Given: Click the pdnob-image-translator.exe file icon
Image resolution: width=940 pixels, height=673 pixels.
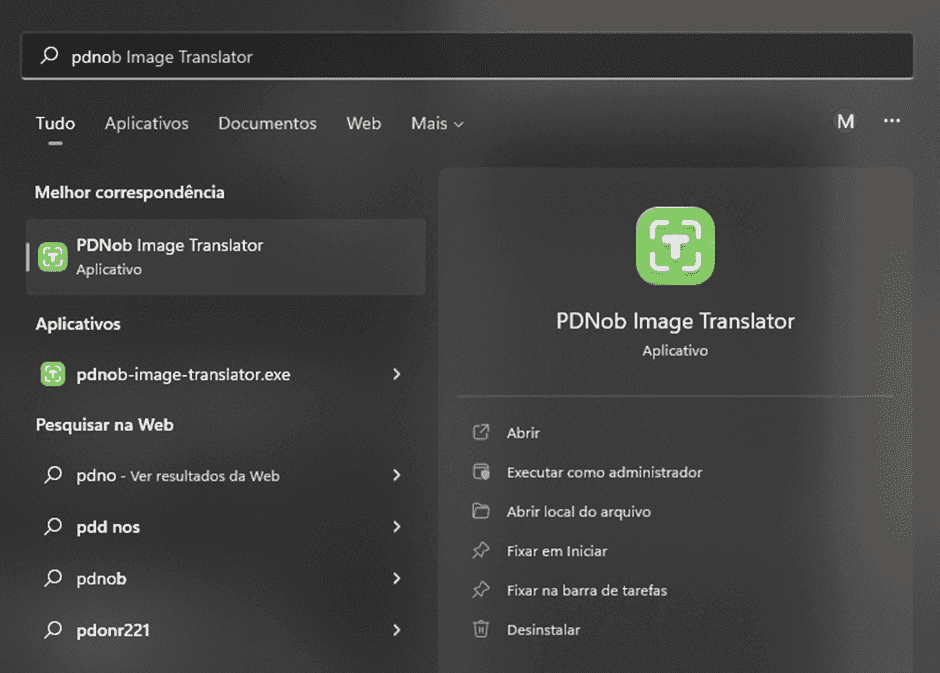Looking at the screenshot, I should point(52,374).
